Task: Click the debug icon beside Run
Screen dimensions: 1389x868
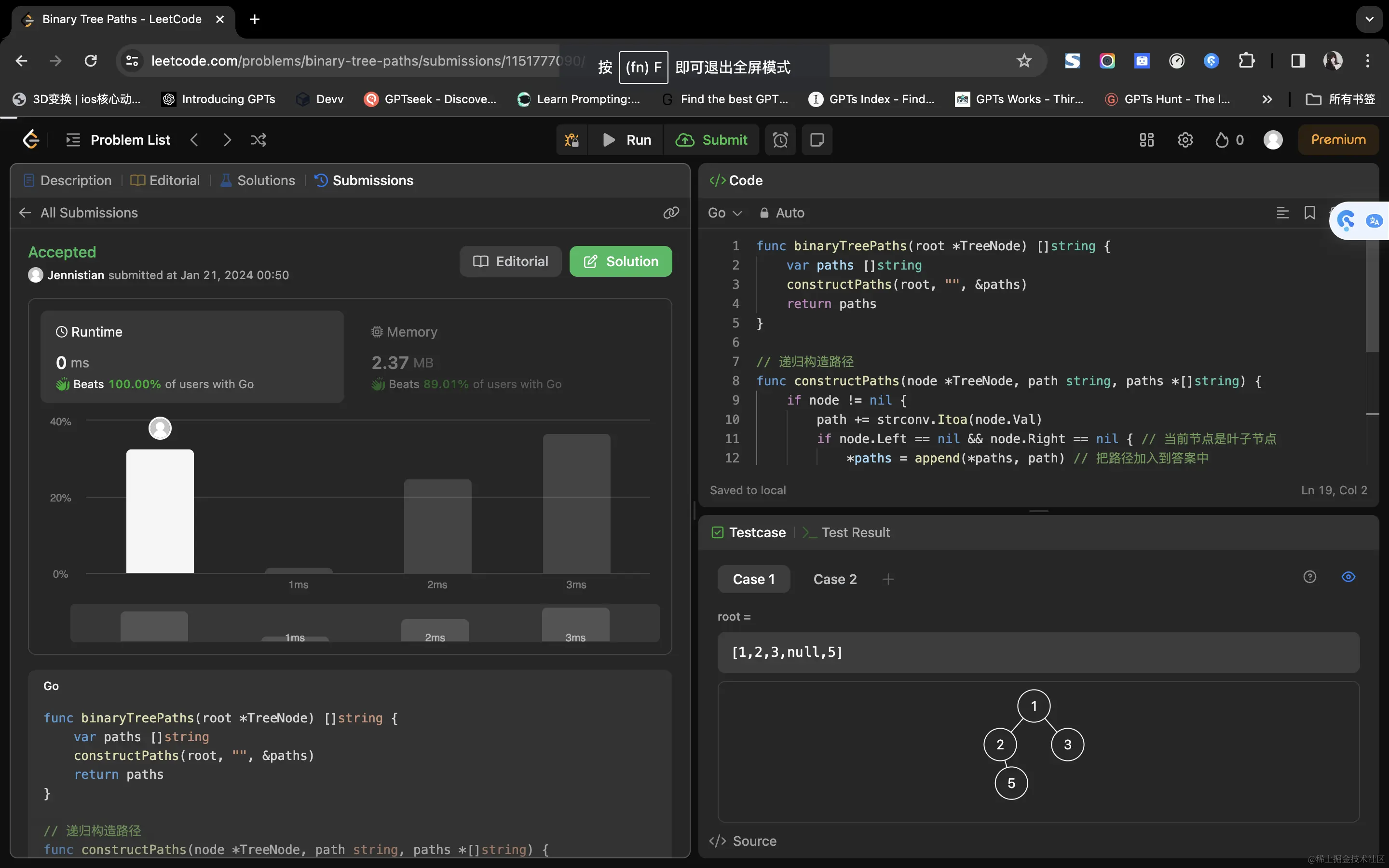Action: (x=572, y=140)
